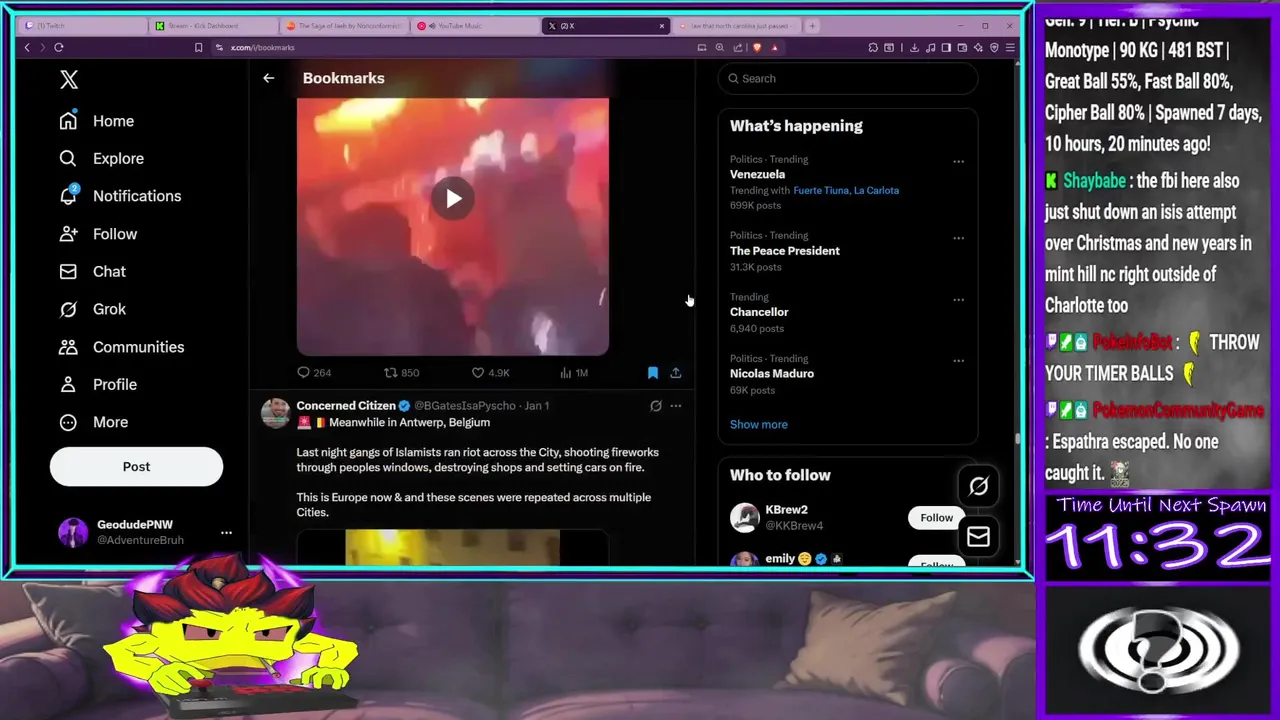Open The Peace President trending topic
1280x720 pixels.
(x=784, y=251)
